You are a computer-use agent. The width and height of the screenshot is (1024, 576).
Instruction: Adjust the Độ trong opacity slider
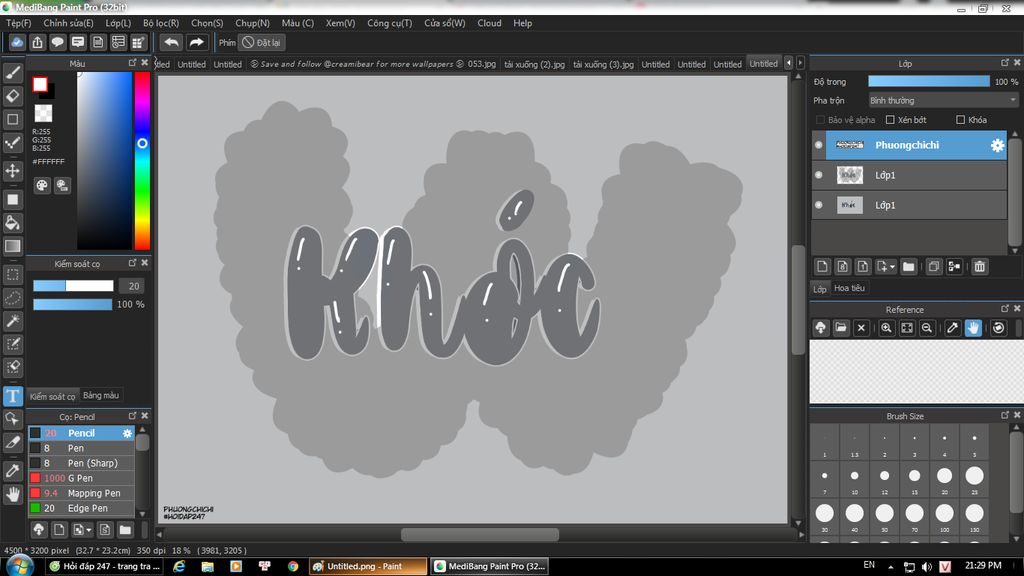point(929,82)
